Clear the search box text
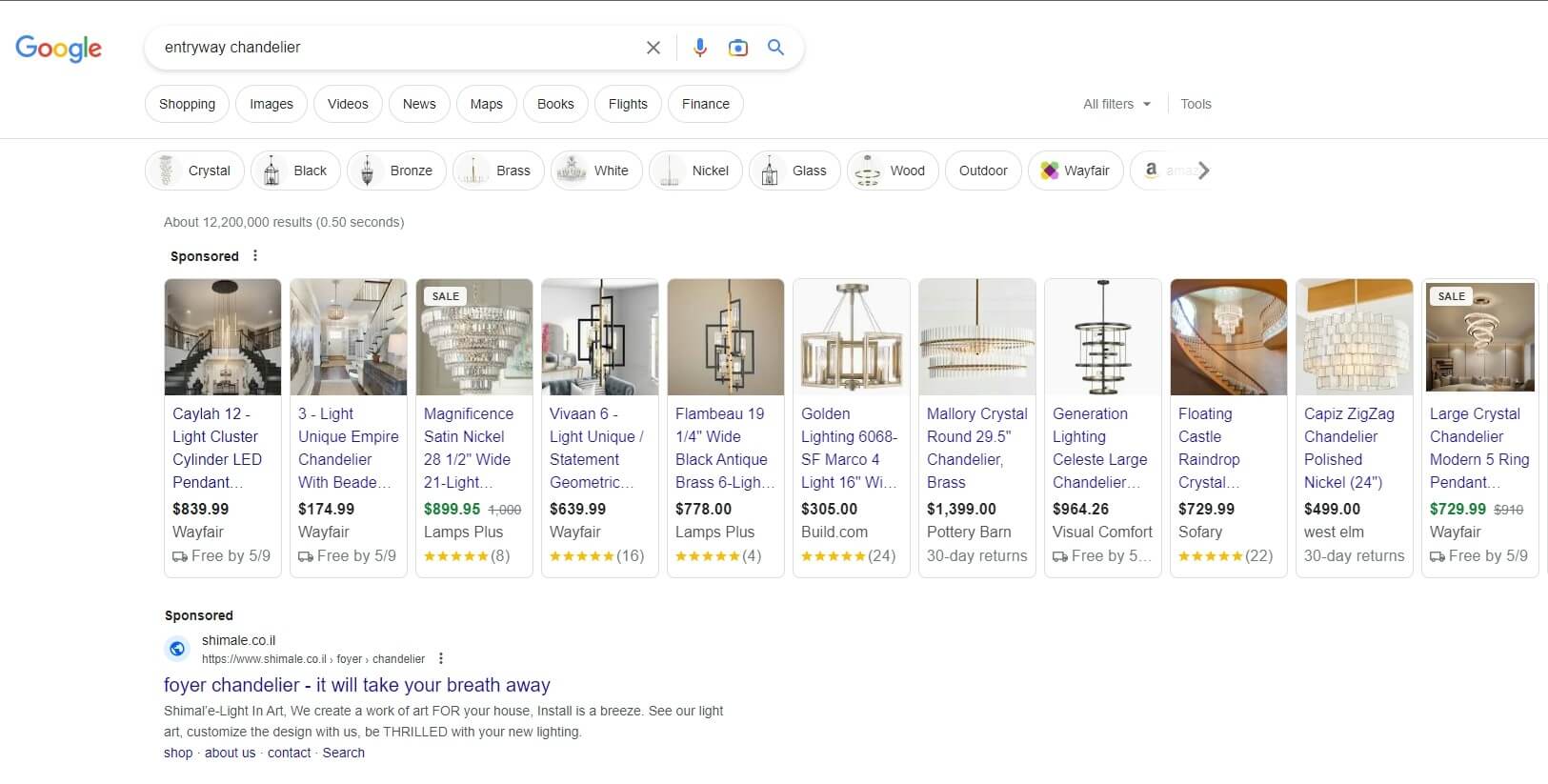The width and height of the screenshot is (1548, 784). (653, 48)
